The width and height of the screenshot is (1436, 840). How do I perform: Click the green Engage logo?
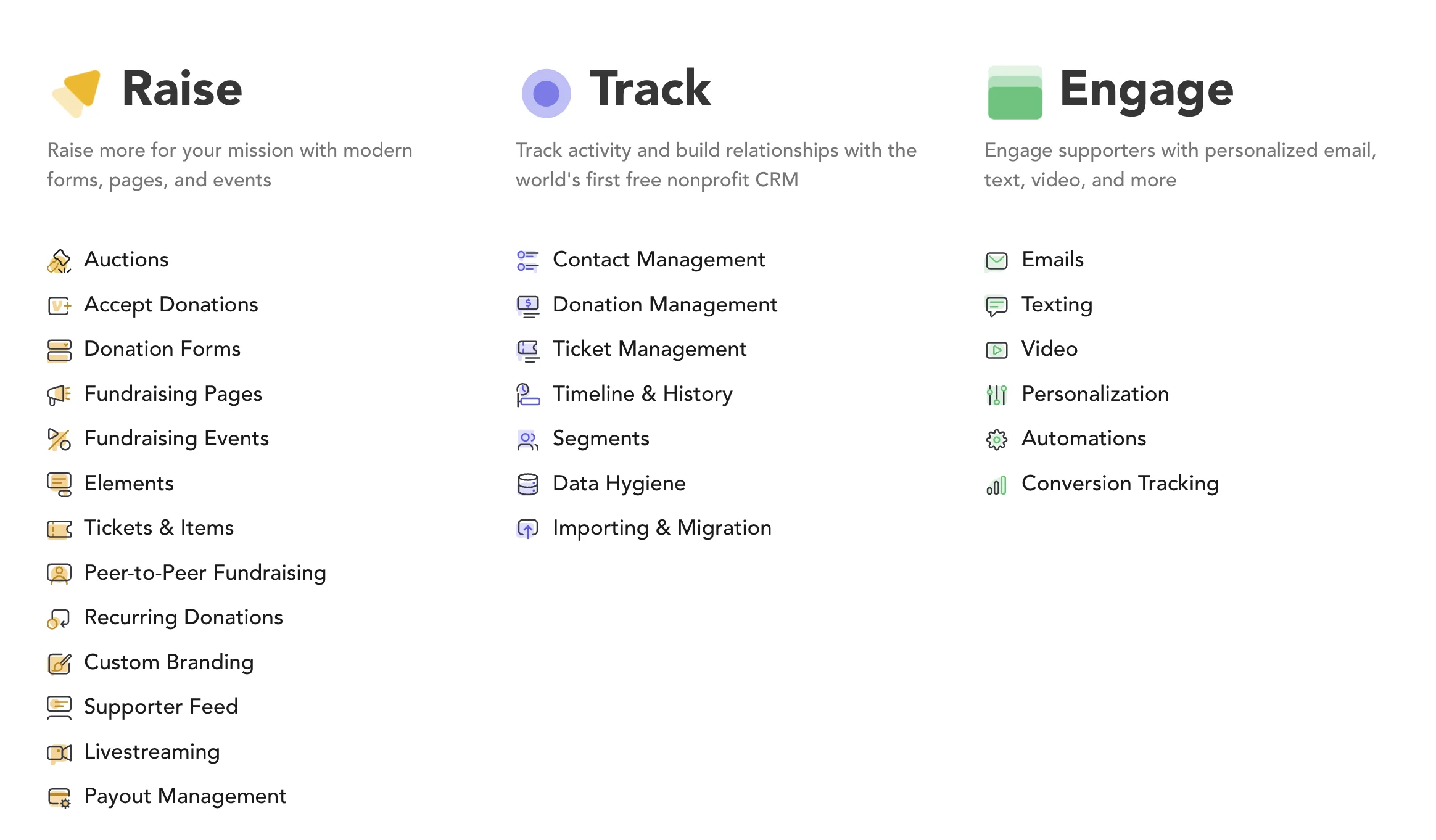(1015, 93)
